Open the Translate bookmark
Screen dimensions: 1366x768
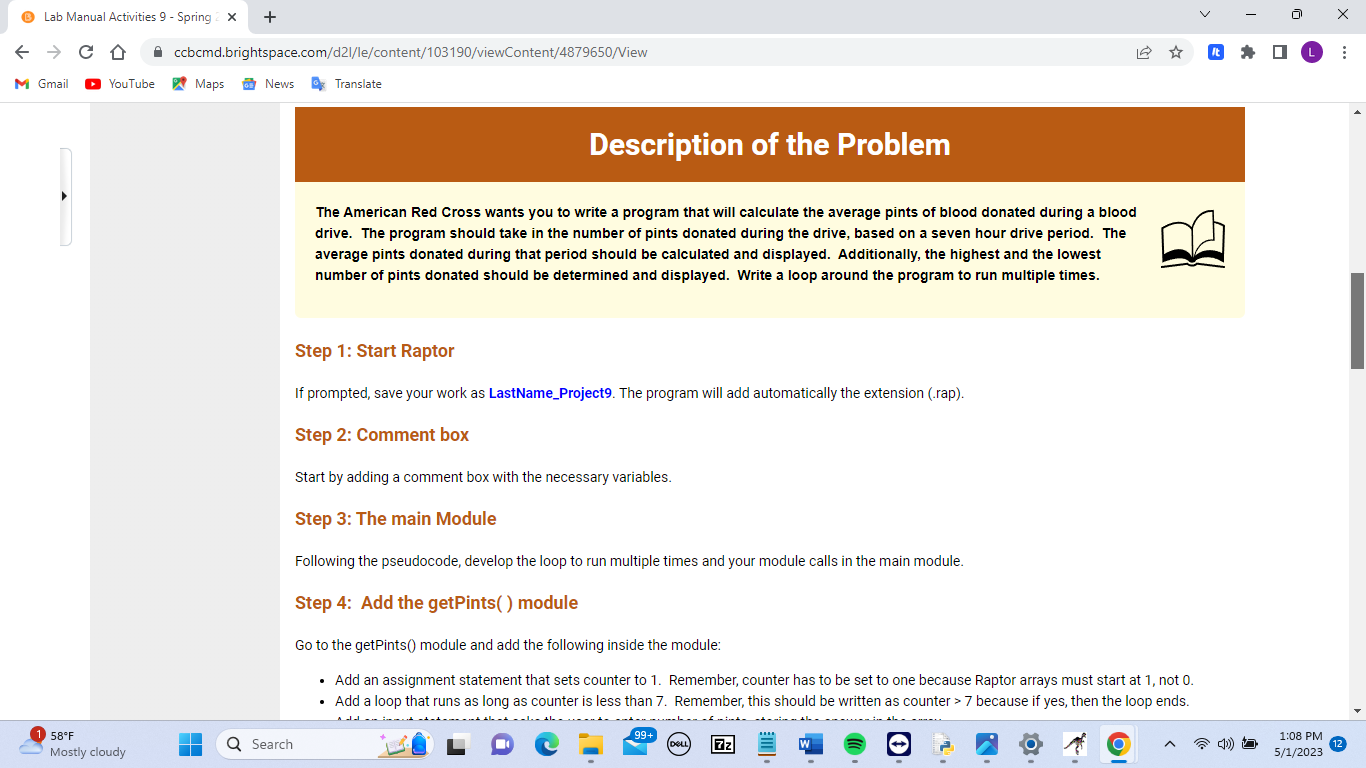tap(347, 84)
